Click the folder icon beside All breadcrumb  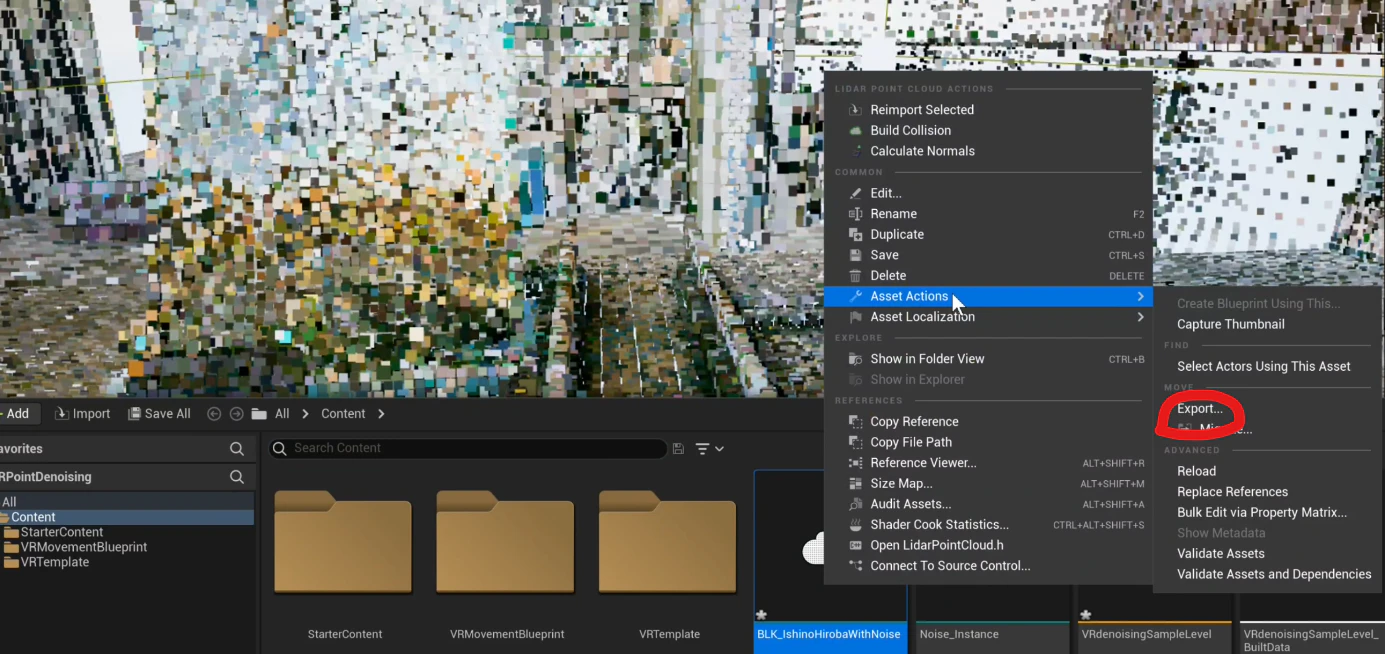pos(259,414)
